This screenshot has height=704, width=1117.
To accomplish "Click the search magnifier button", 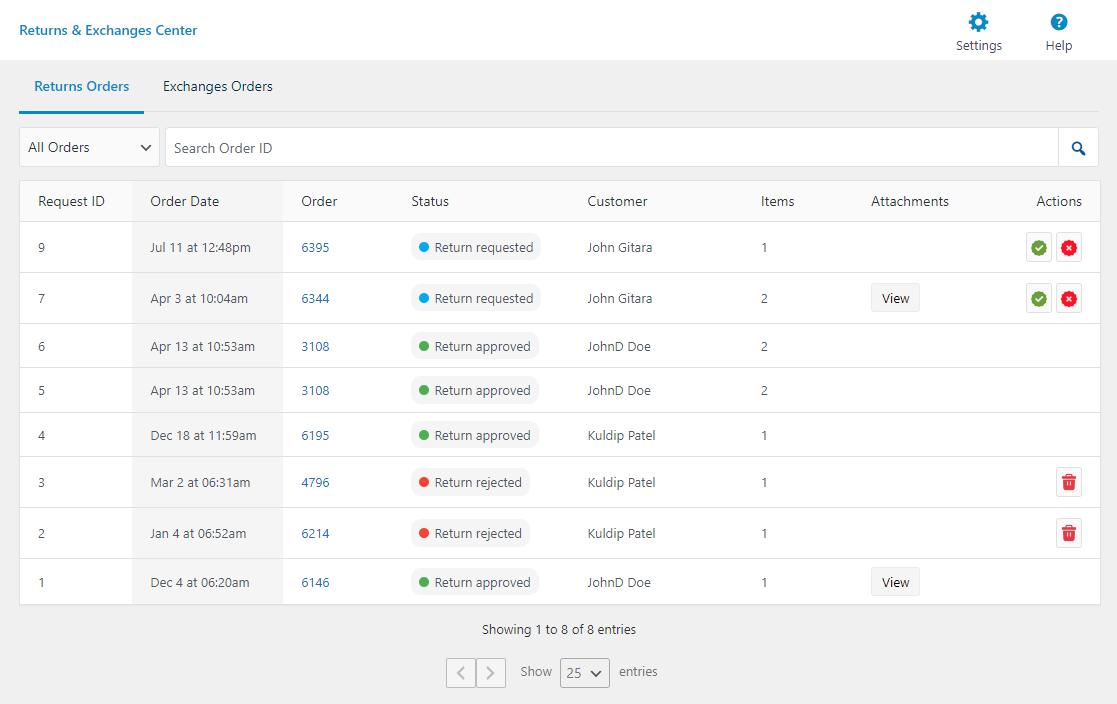I will tap(1078, 148).
